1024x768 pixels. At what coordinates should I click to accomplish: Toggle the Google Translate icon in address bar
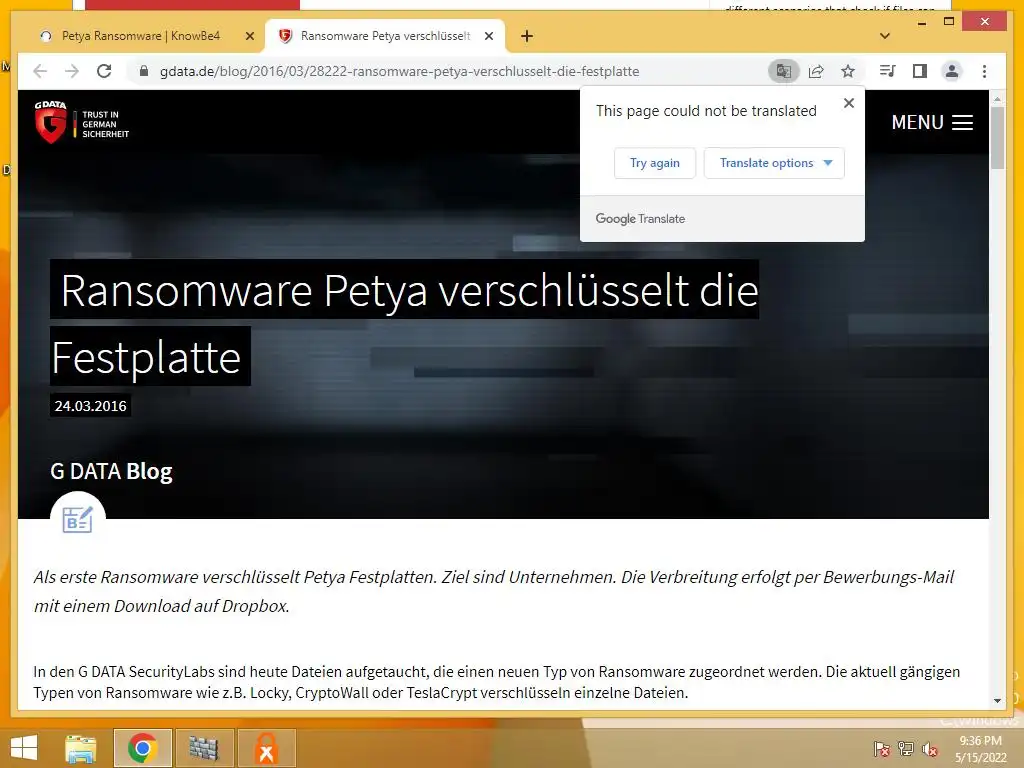pyautogui.click(x=784, y=71)
